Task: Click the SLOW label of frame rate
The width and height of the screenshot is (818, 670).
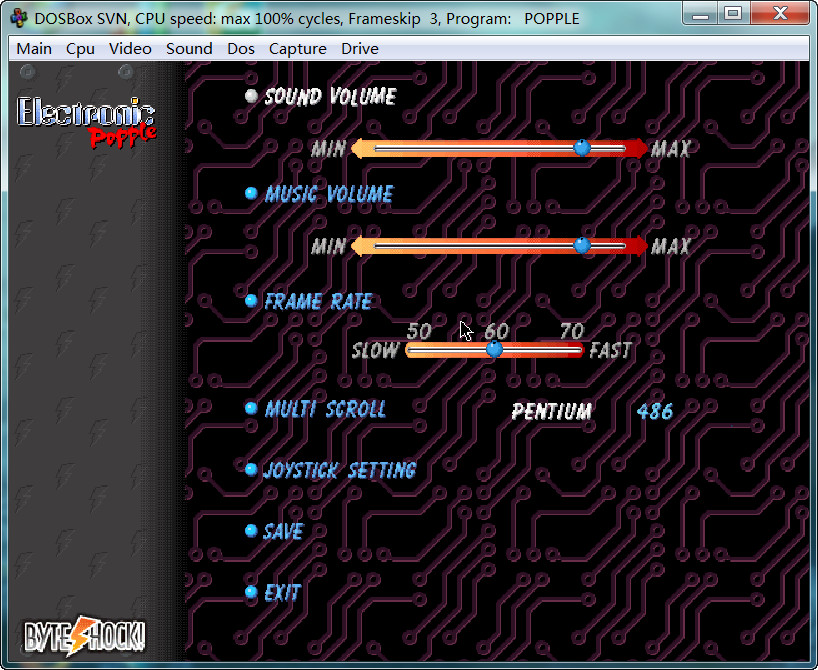Action: [x=376, y=350]
